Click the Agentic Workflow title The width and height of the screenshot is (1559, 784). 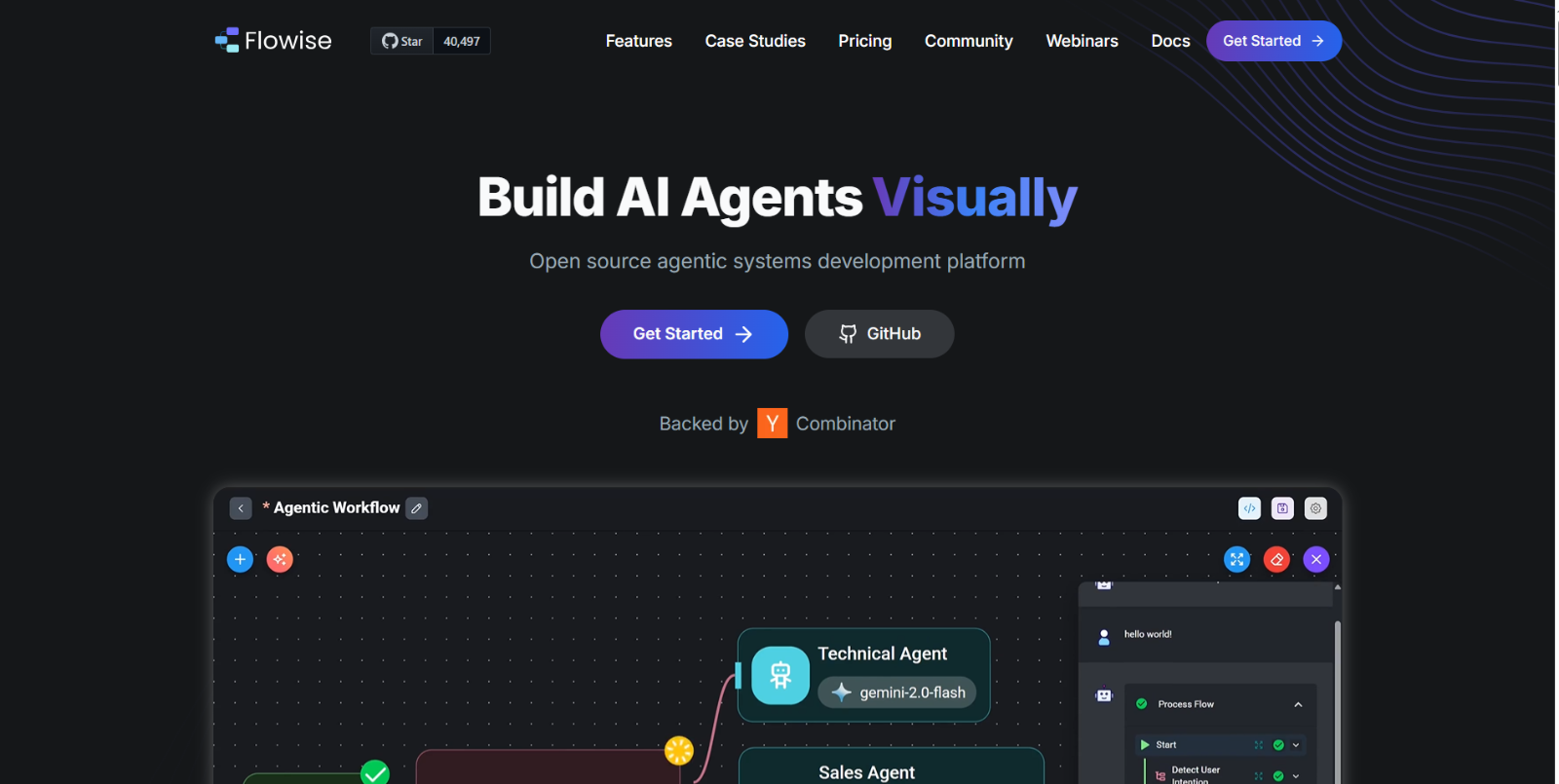[336, 507]
